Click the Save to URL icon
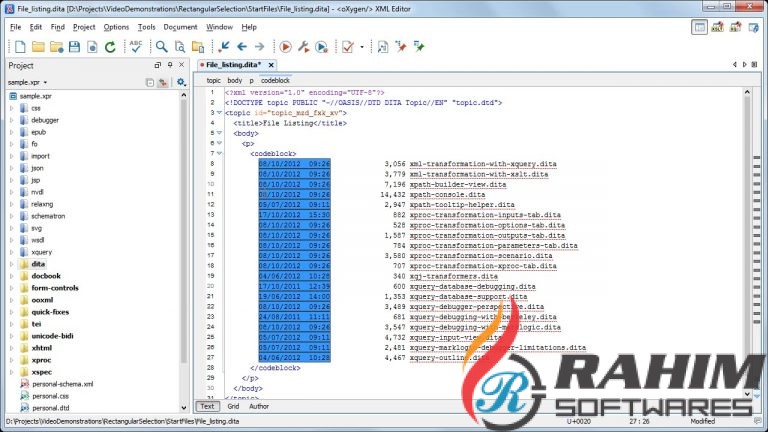Screen dimensions: 768x432 (92, 47)
